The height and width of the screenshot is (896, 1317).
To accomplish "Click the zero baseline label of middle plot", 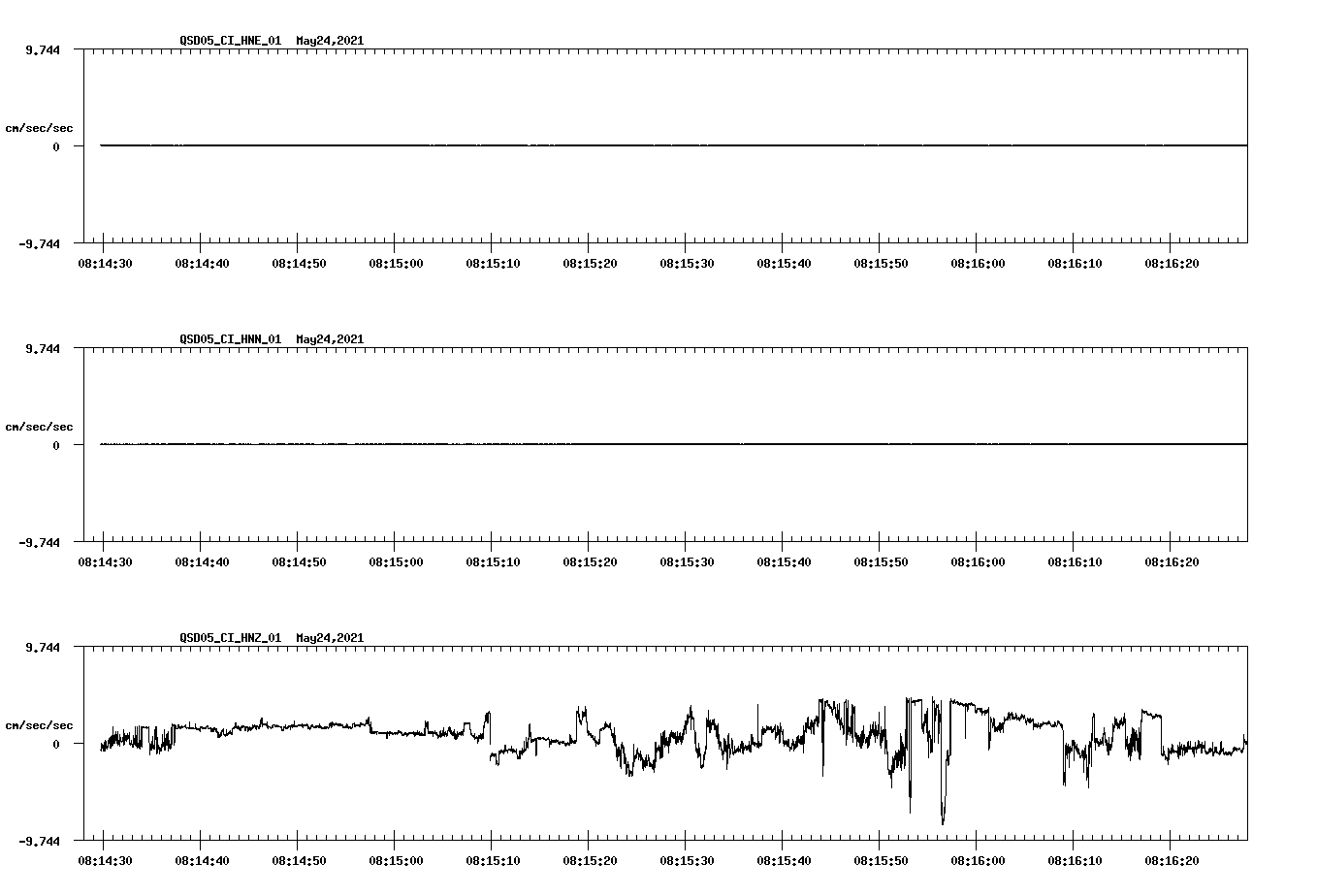I will pyautogui.click(x=58, y=446).
